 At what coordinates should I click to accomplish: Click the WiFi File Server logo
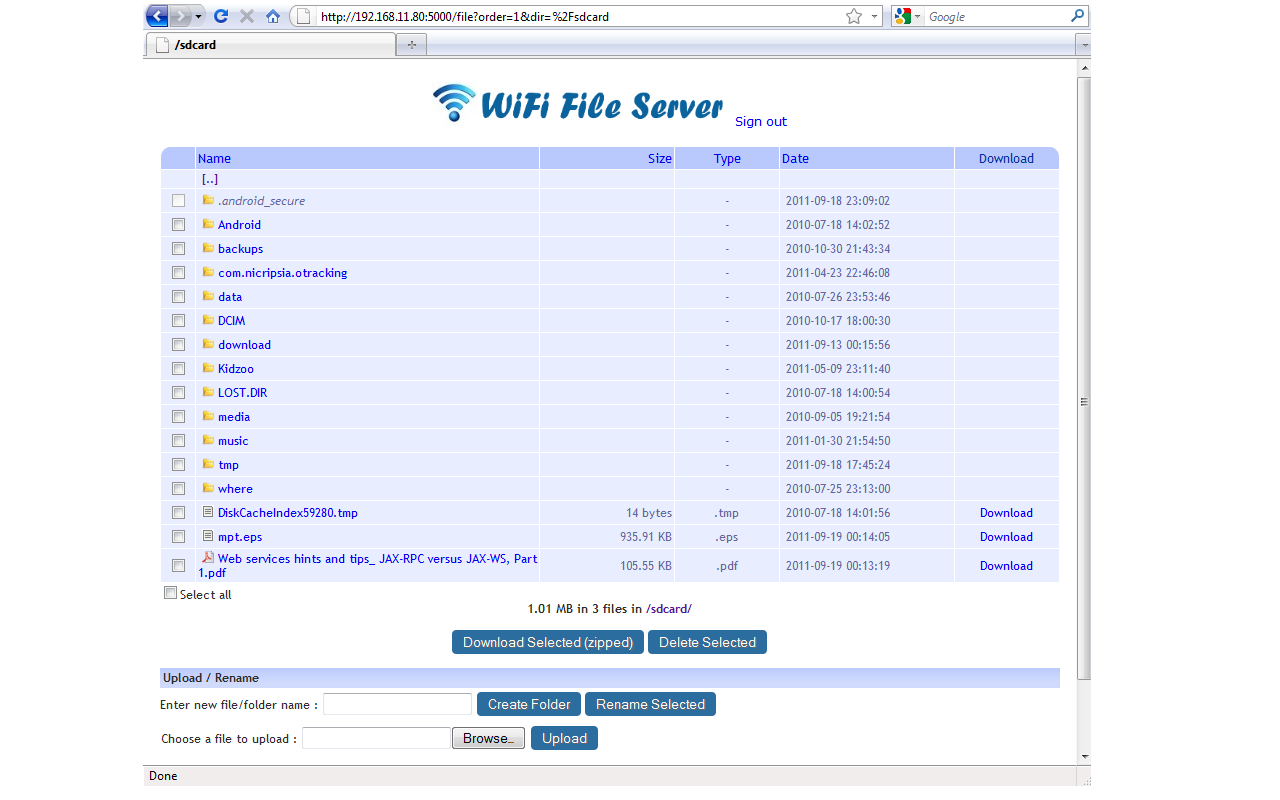click(578, 102)
